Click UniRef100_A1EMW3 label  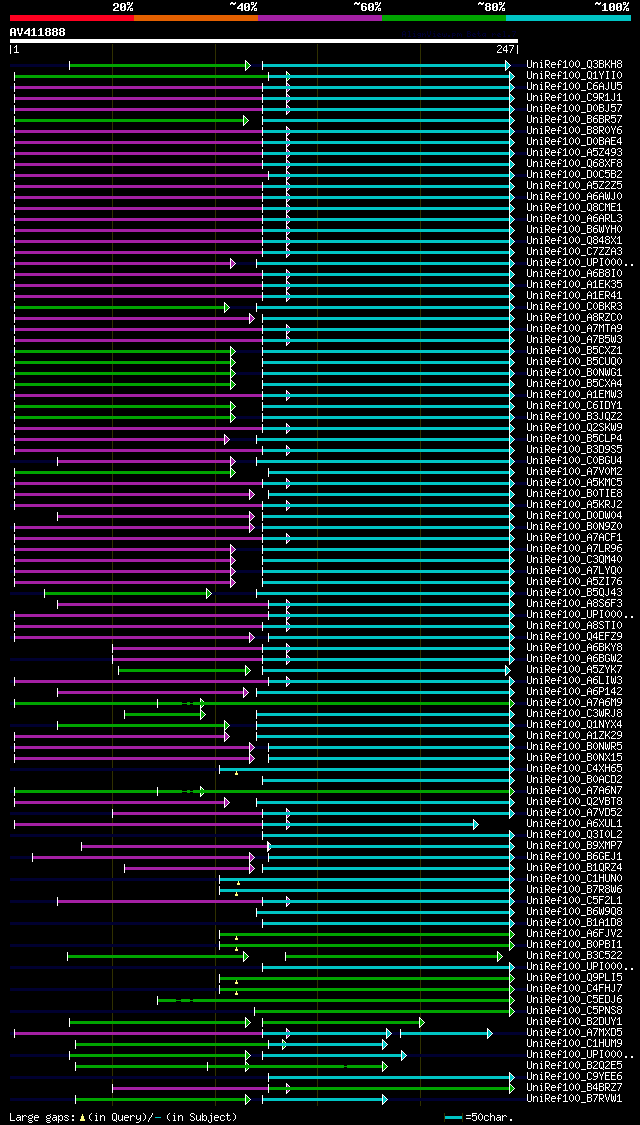(574, 395)
